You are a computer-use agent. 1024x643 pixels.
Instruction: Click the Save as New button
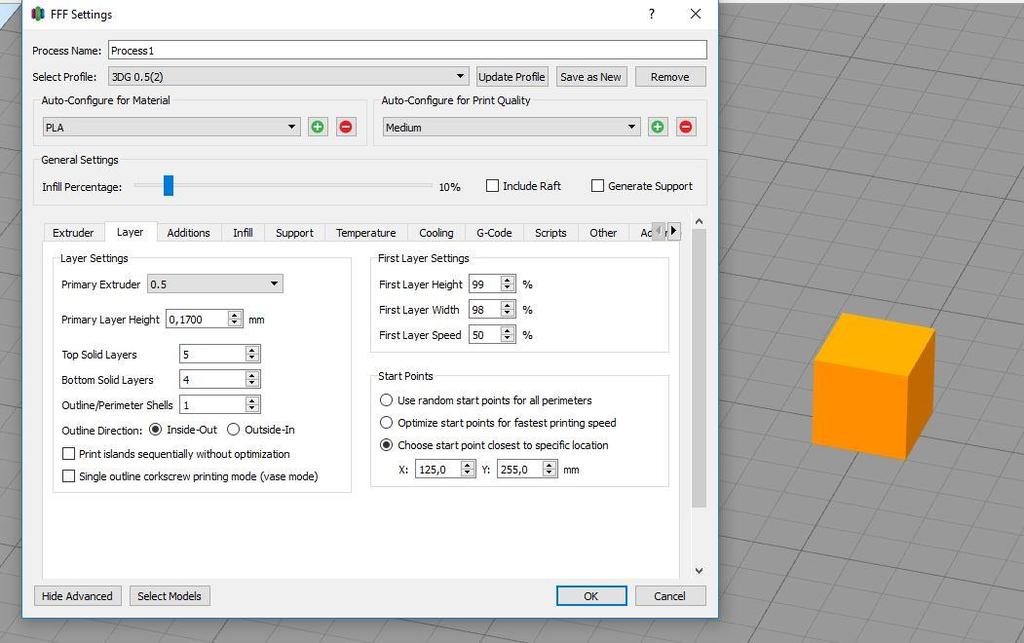click(x=590, y=76)
